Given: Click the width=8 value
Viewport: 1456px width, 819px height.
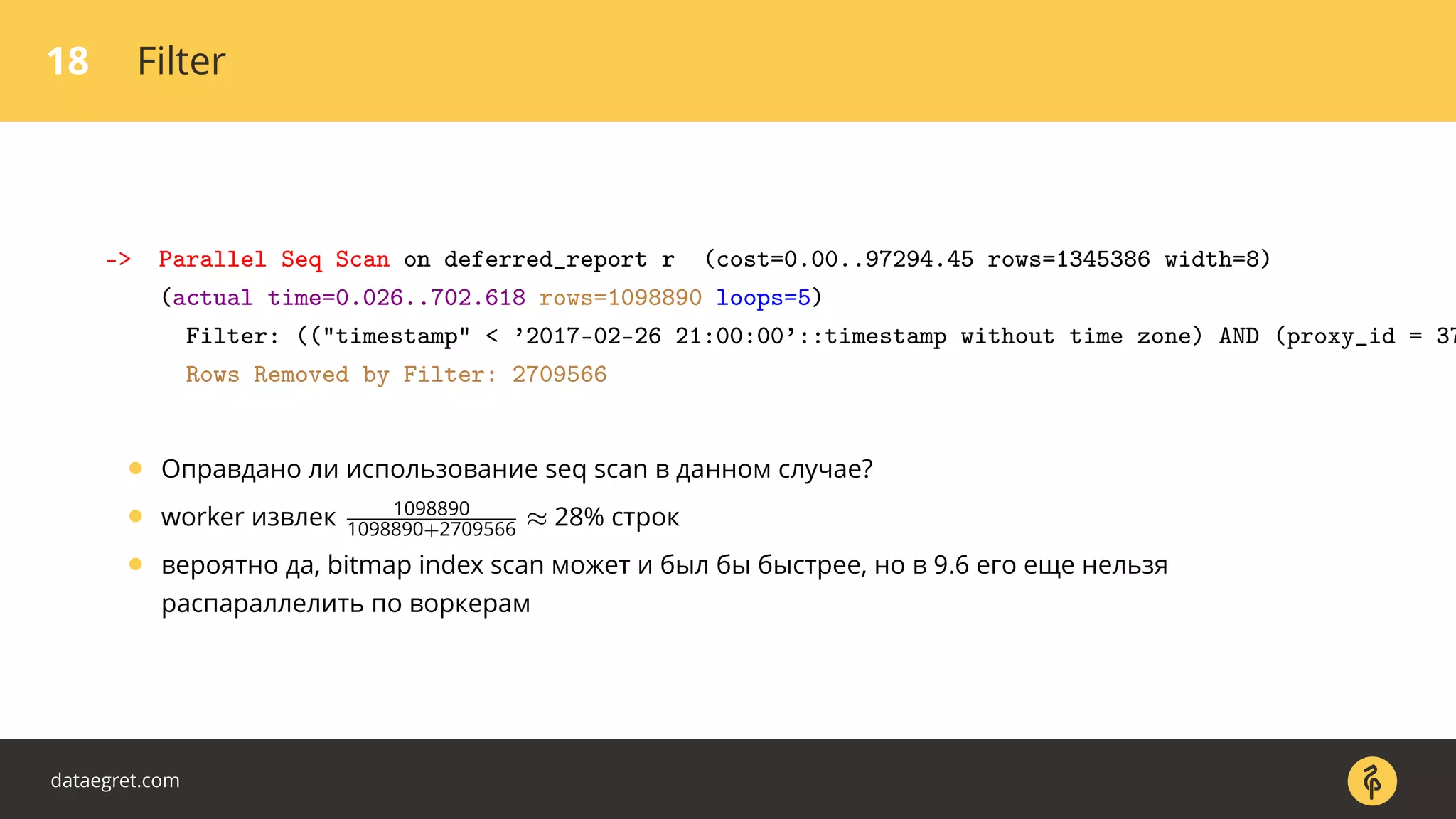Looking at the screenshot, I should [x=1212, y=259].
